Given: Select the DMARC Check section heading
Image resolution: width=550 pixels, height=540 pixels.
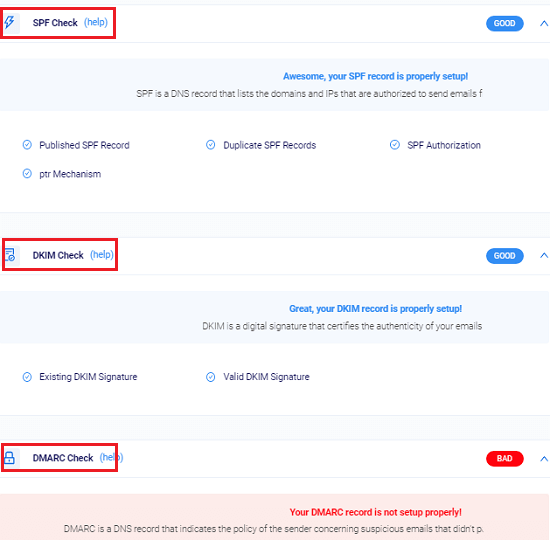Looking at the screenshot, I should click(63, 458).
